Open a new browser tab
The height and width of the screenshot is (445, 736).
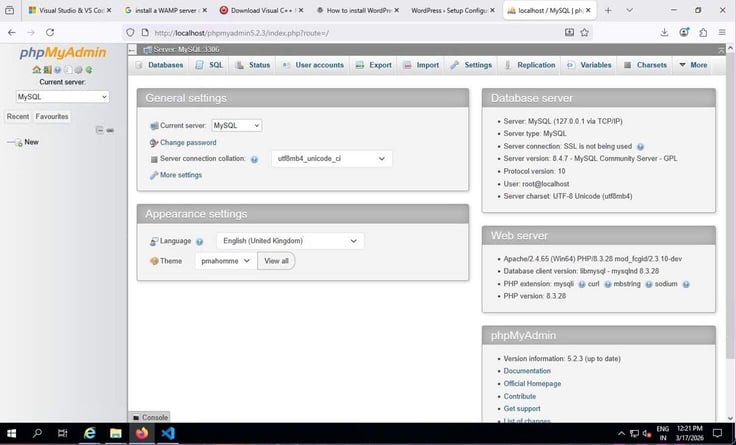[608, 10]
